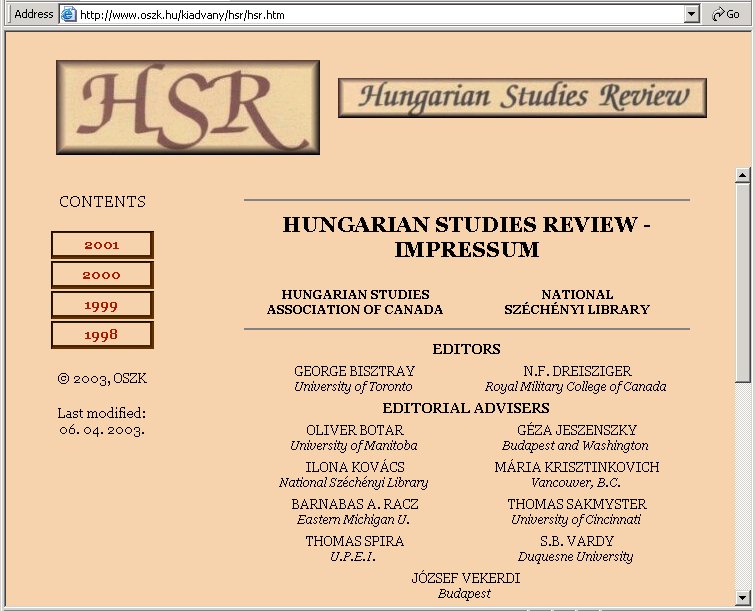
Task: Click 'U.P.E.I.' affiliation text
Action: [x=352, y=557]
